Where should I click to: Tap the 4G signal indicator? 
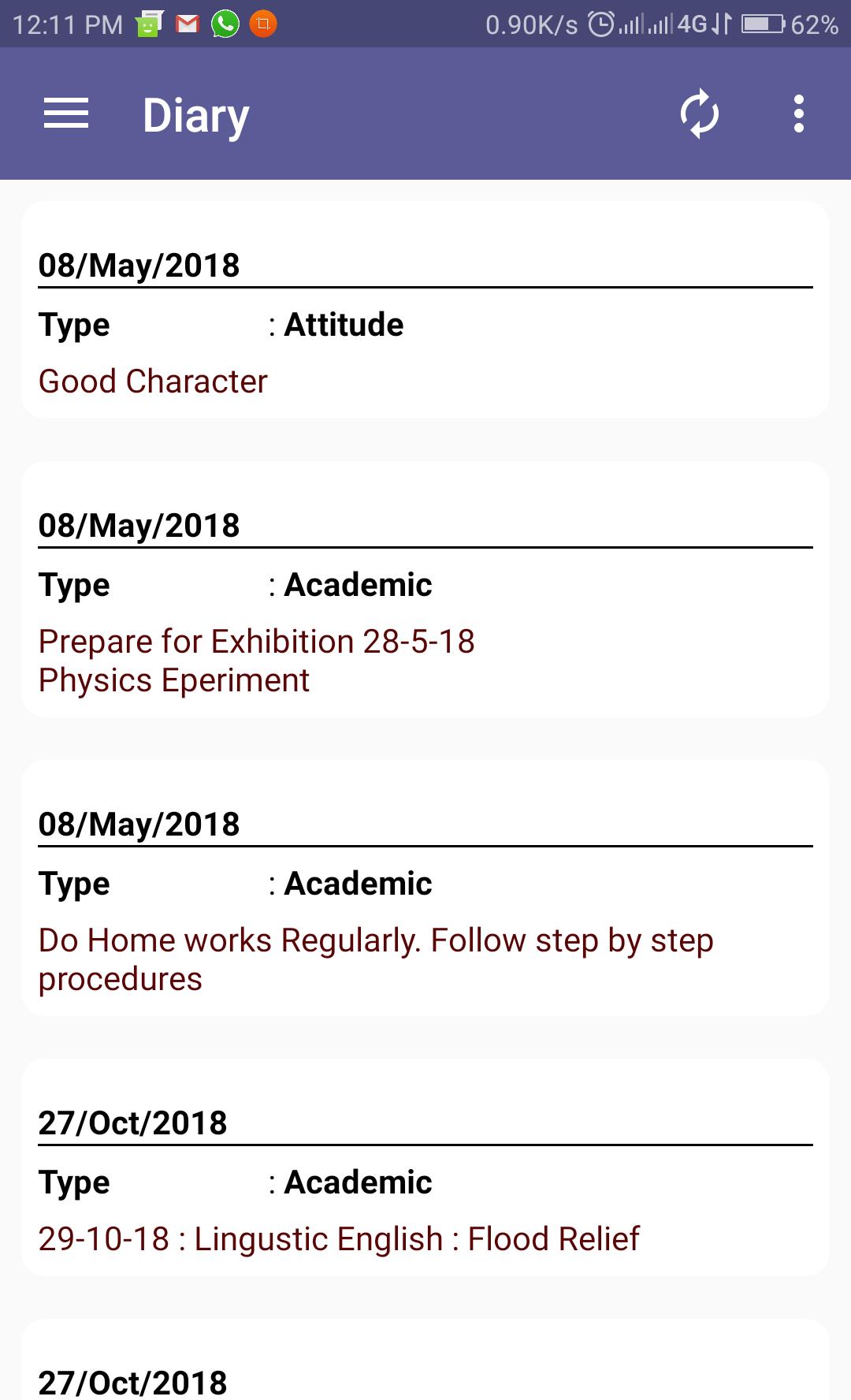coord(693,24)
